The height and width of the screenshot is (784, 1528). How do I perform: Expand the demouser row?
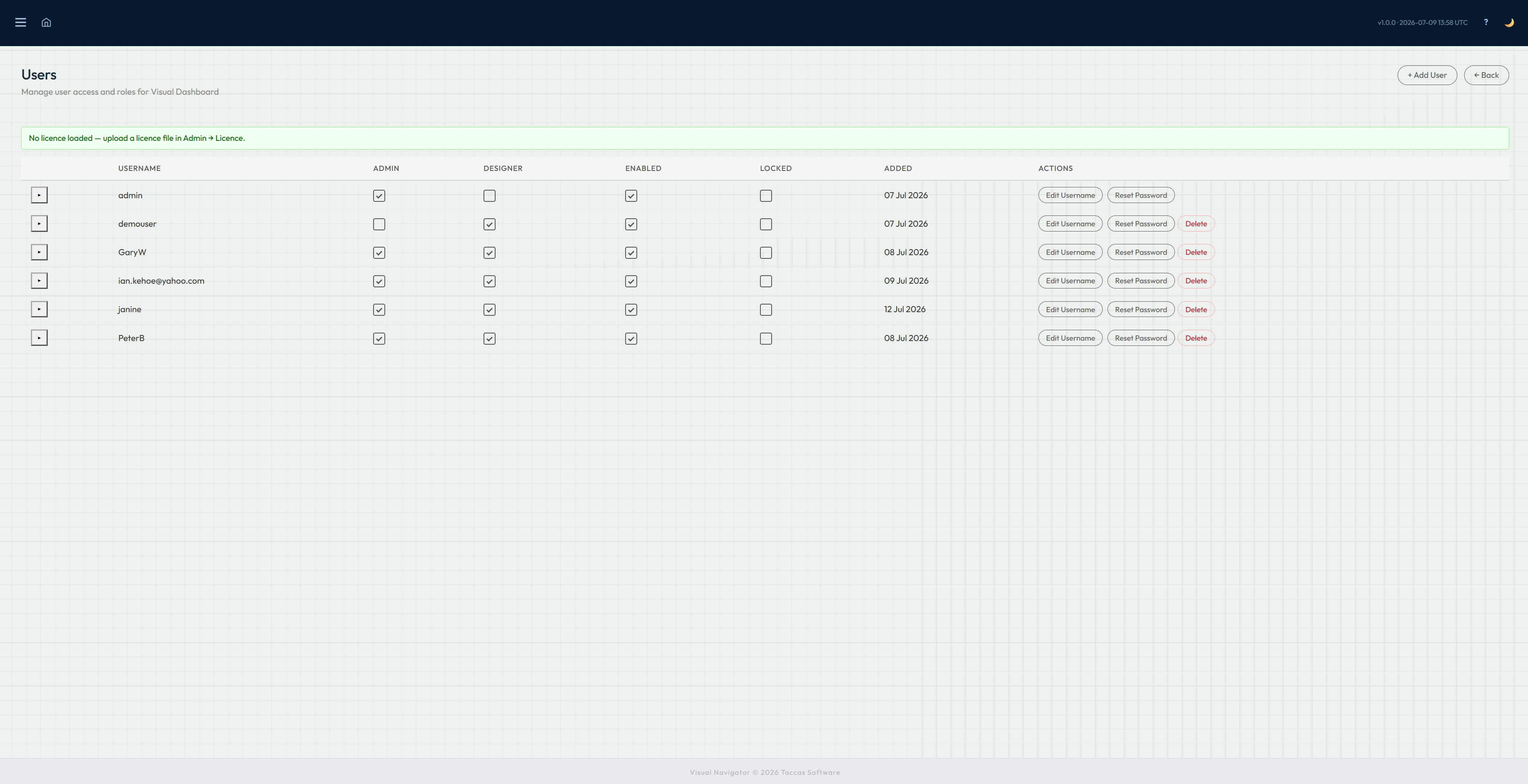(39, 223)
